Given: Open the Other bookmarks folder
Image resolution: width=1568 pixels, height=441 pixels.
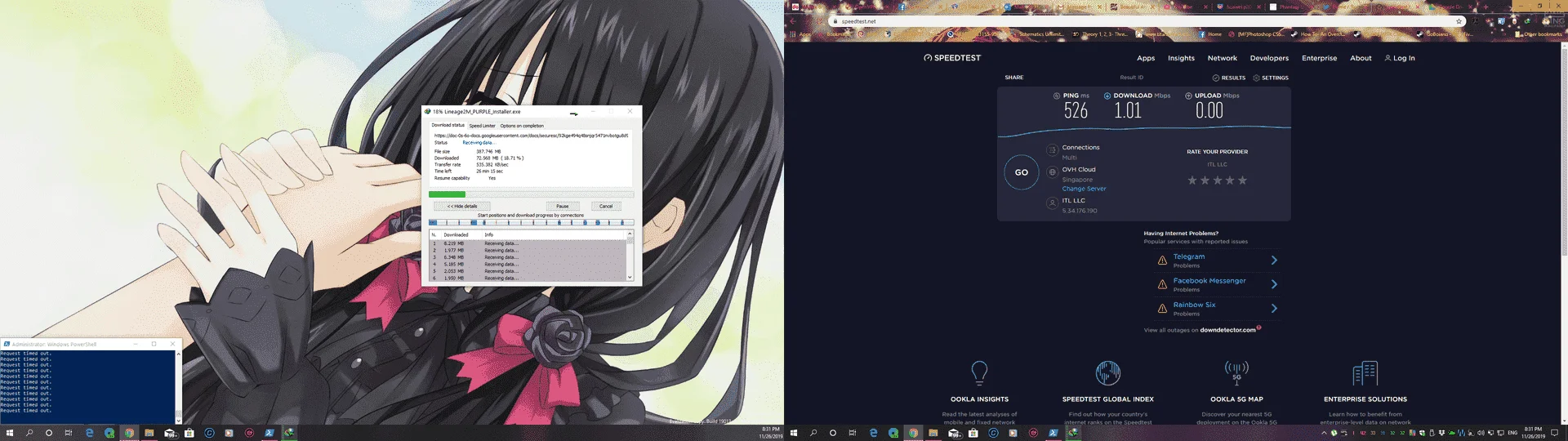Looking at the screenshot, I should [x=1538, y=34].
